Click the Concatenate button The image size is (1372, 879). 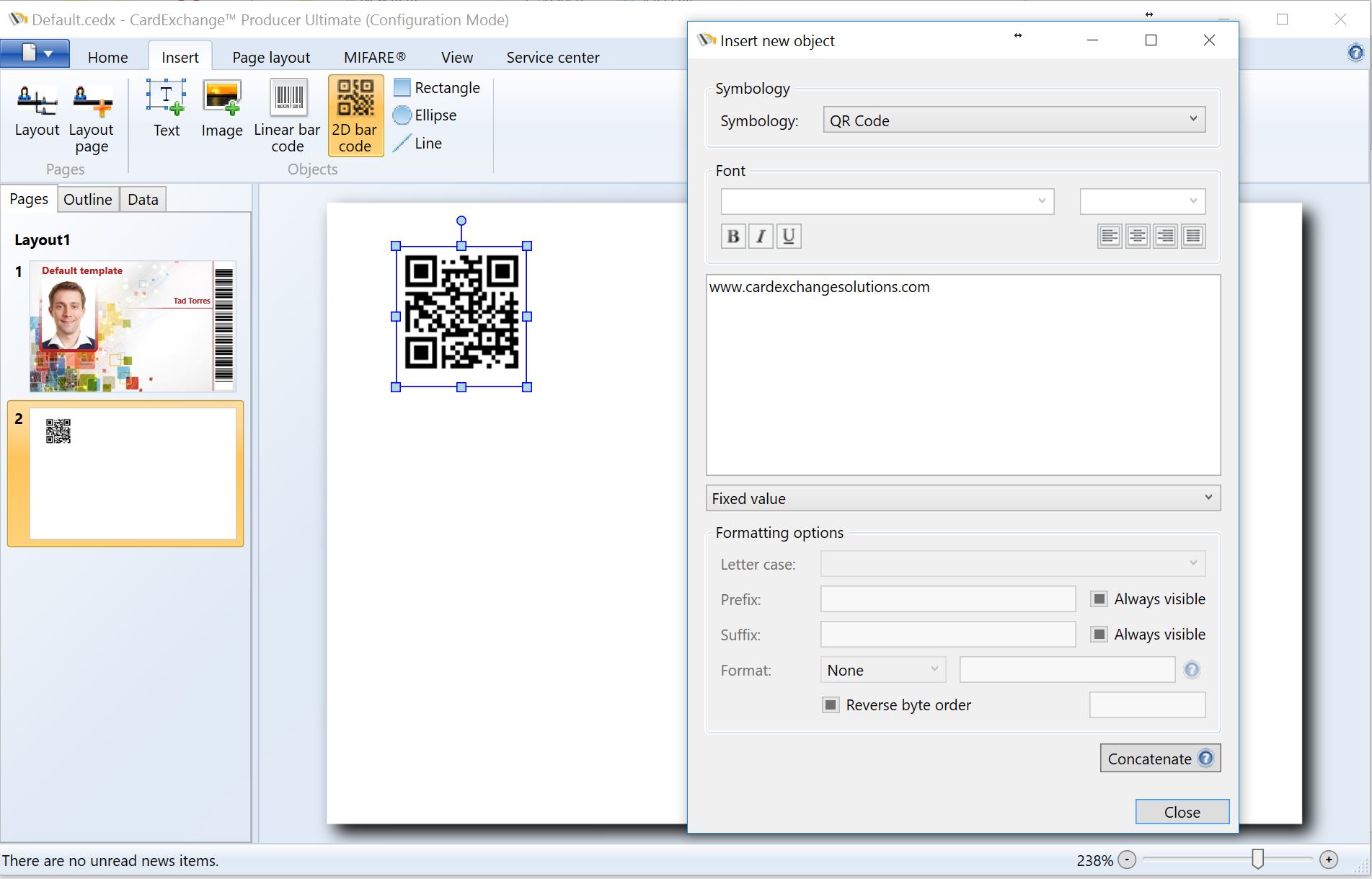click(x=1160, y=759)
